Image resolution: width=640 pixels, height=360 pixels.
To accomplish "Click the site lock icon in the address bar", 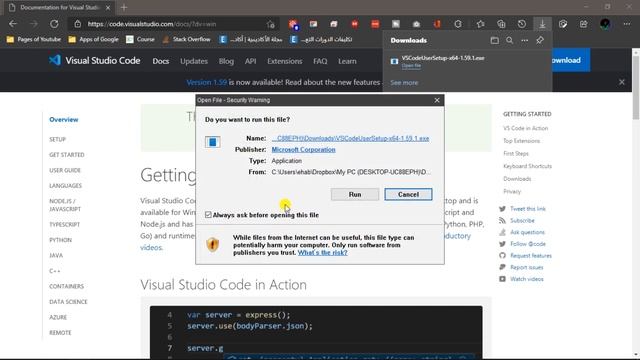I will pyautogui.click(x=78, y=24).
